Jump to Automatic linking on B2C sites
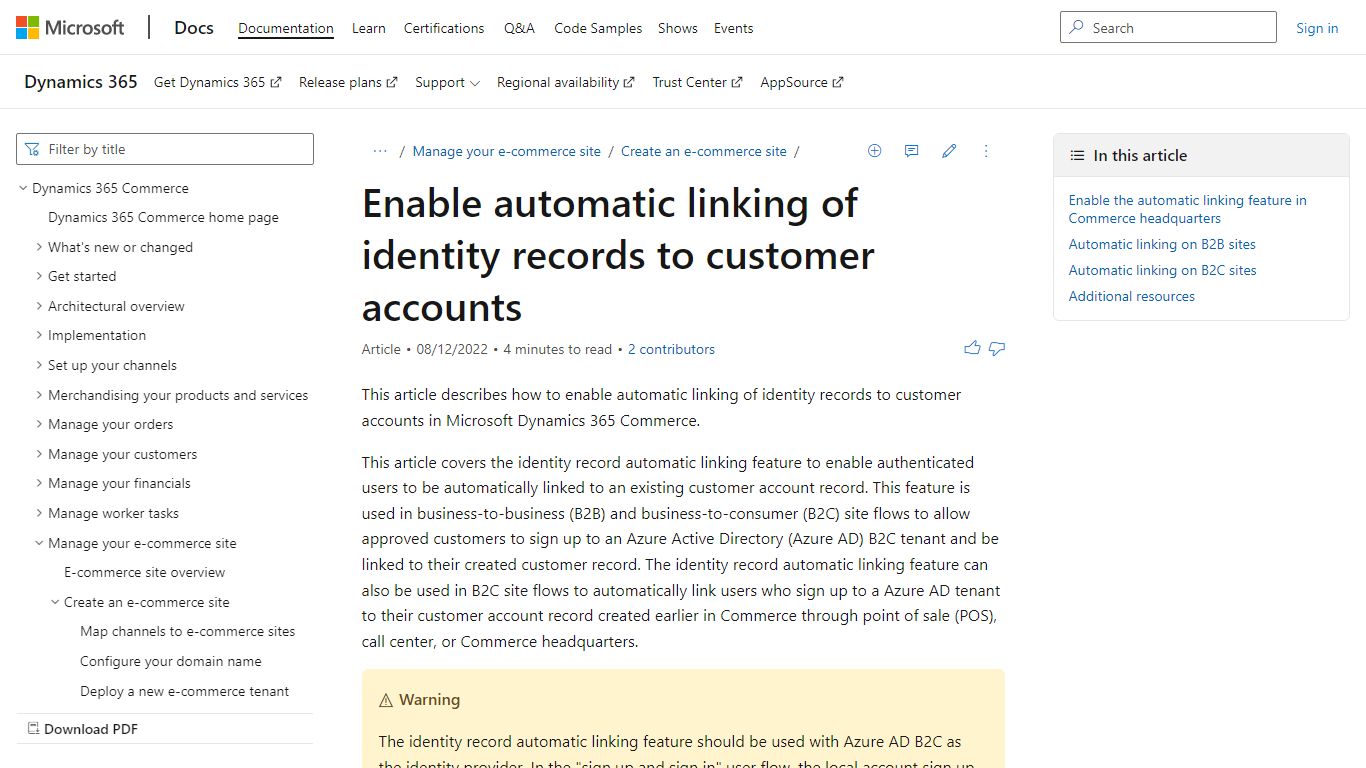 pos(1163,270)
